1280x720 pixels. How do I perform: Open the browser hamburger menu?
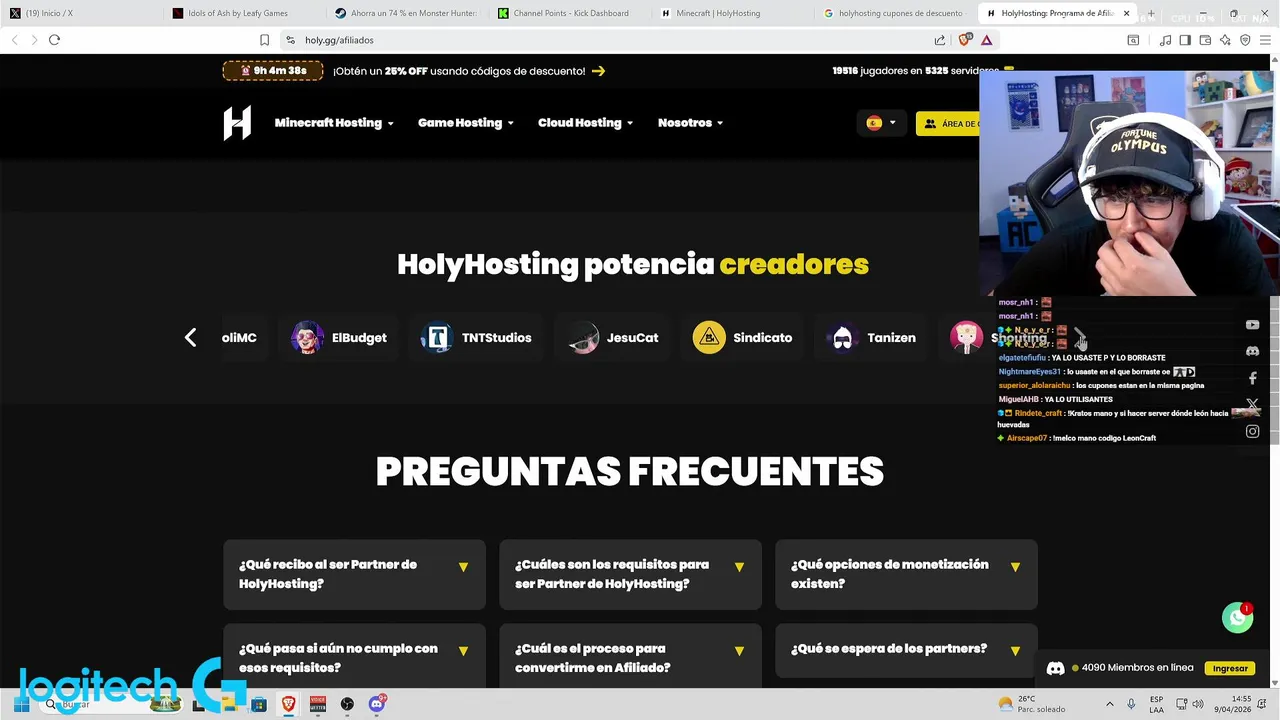1266,40
